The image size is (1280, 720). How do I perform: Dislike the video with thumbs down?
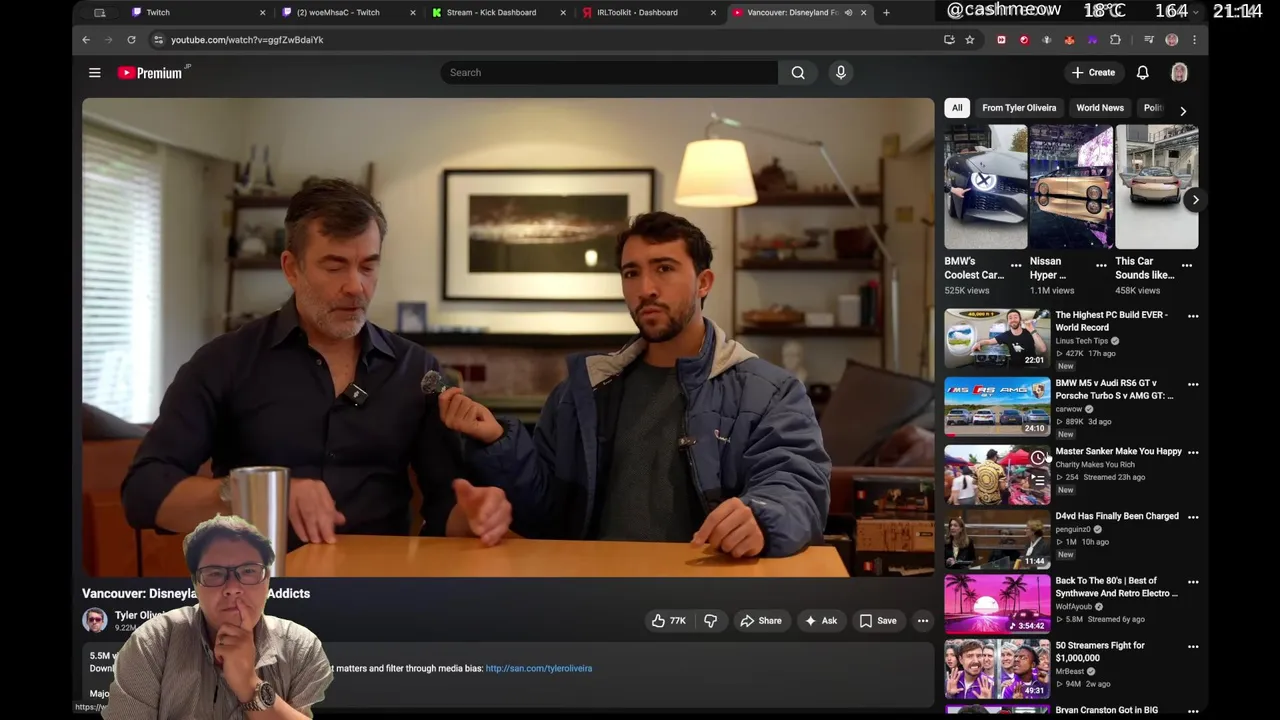click(x=710, y=621)
